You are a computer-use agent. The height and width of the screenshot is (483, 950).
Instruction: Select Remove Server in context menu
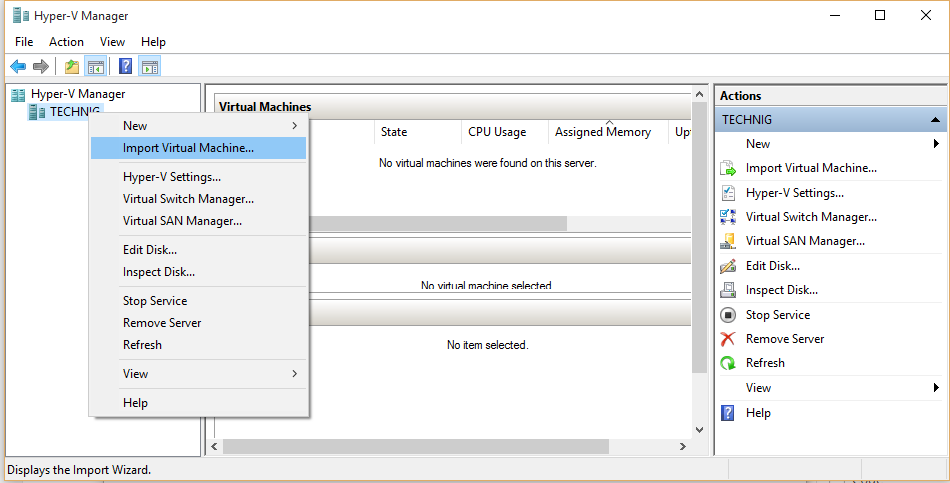point(199,323)
